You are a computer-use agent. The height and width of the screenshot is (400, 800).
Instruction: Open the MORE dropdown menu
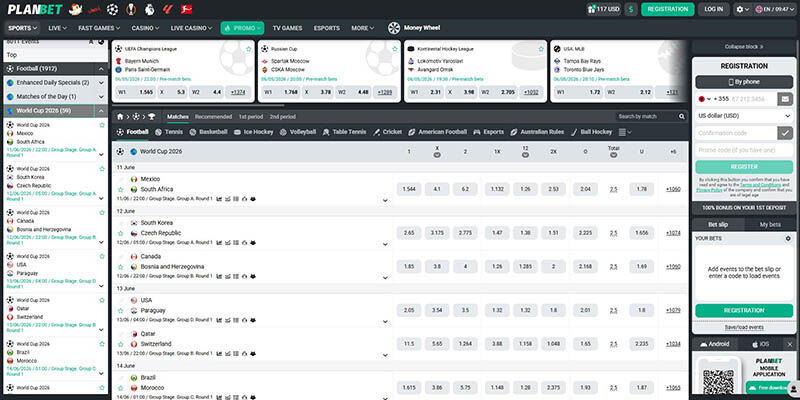pyautogui.click(x=363, y=28)
